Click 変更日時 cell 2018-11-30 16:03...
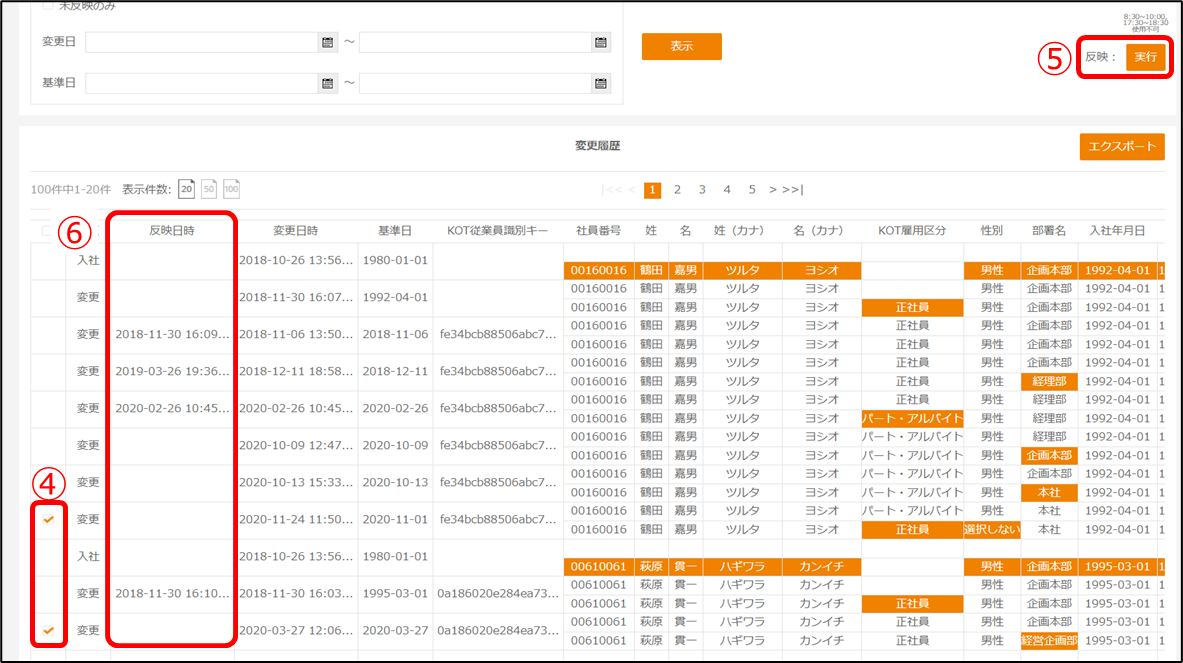Screen dimensions: 1183x663 pyautogui.click(x=296, y=594)
